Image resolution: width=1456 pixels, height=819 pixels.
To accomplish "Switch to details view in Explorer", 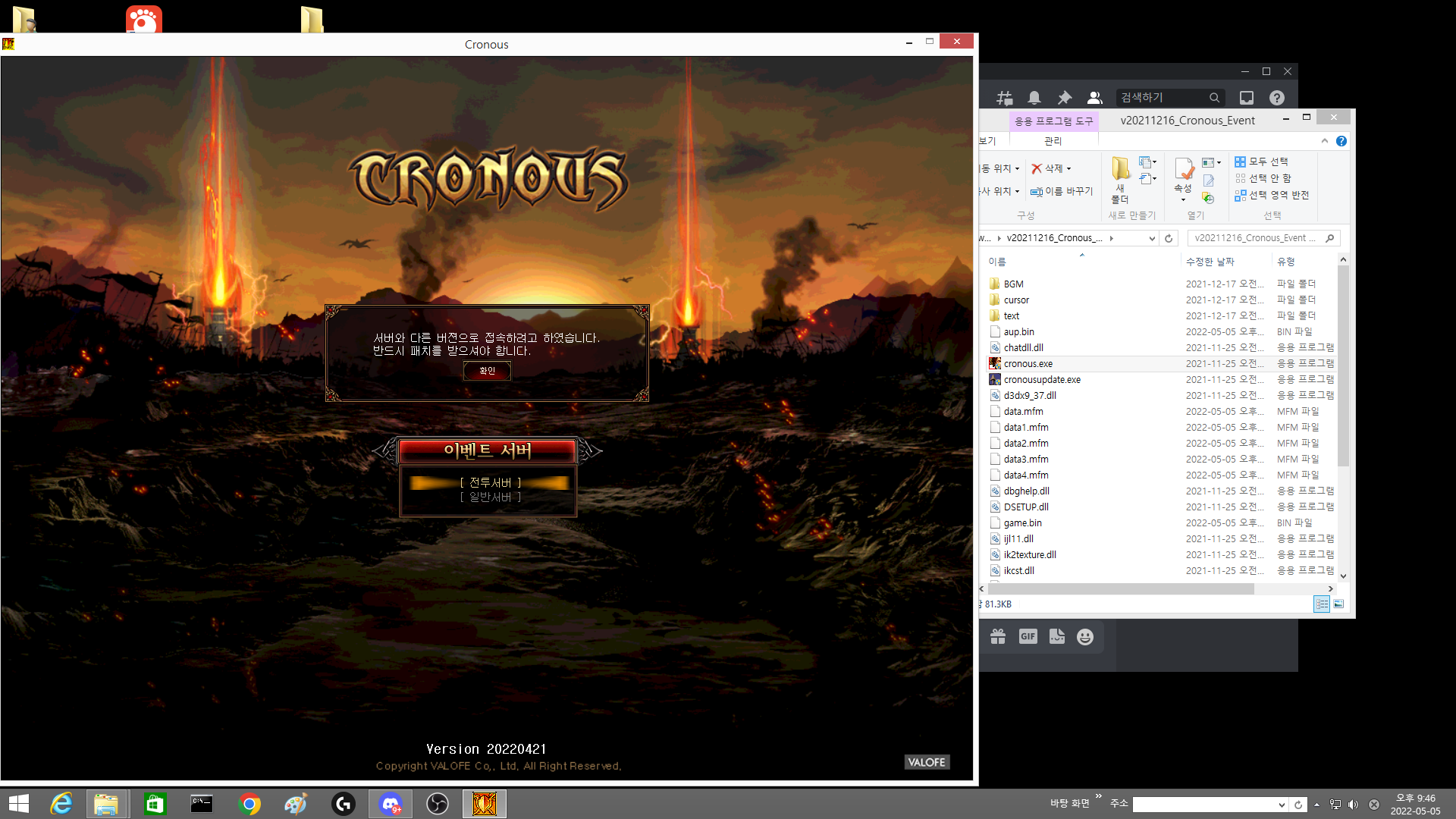I will pos(1322,604).
